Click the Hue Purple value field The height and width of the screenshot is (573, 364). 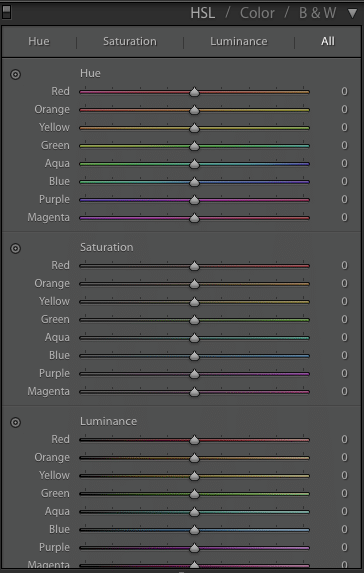[344, 199]
